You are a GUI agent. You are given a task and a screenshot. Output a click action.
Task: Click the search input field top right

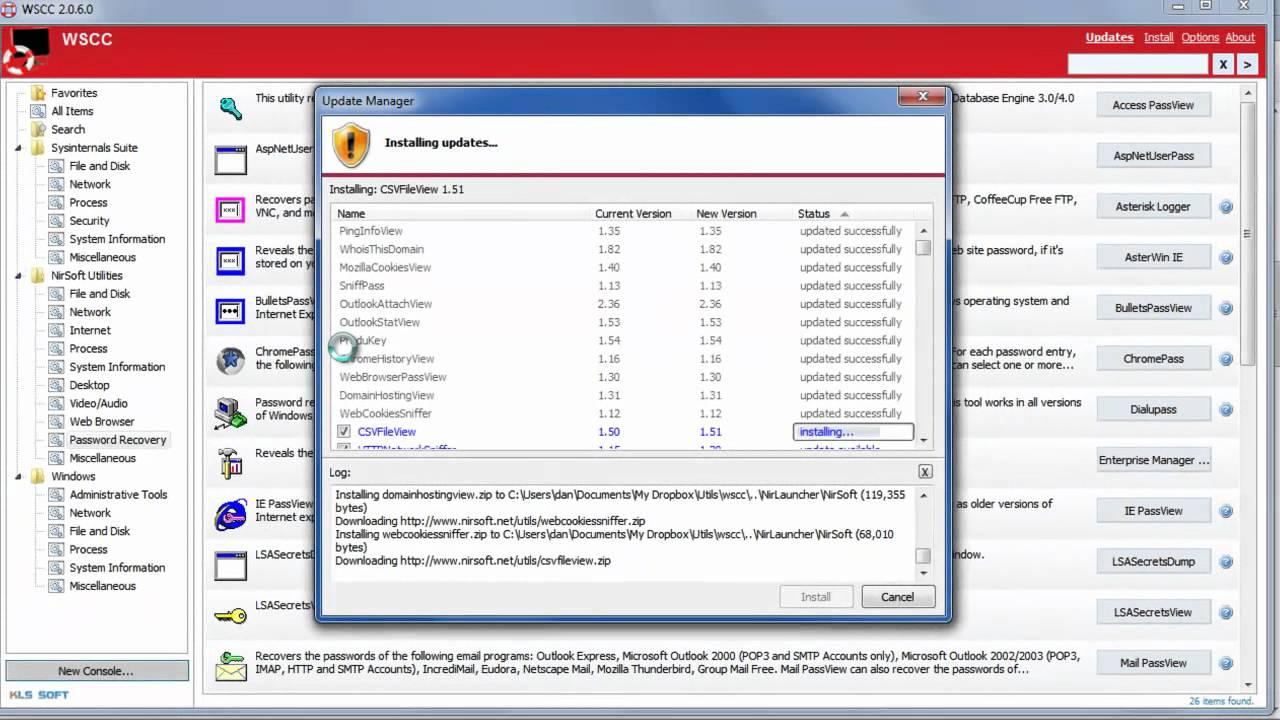tap(1138, 63)
